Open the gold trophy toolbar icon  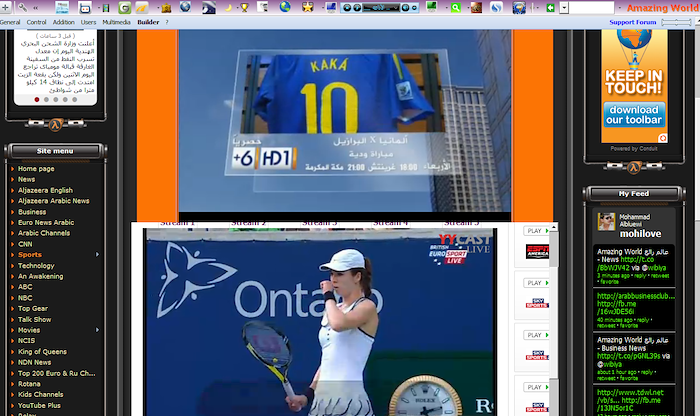244,8
